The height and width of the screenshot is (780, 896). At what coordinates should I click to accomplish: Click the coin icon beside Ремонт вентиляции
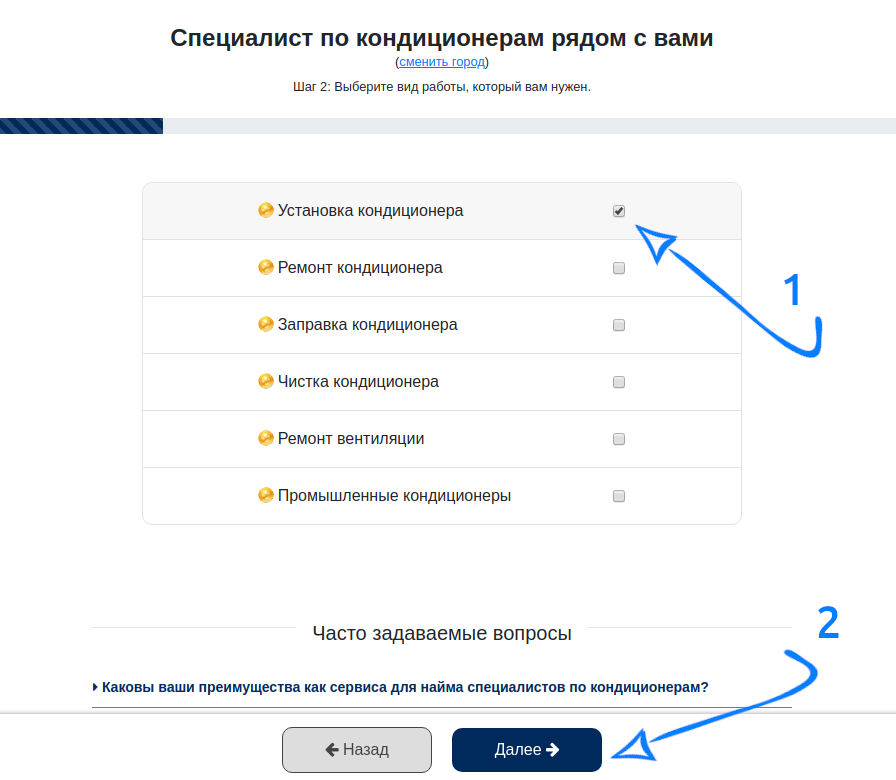(x=266, y=438)
